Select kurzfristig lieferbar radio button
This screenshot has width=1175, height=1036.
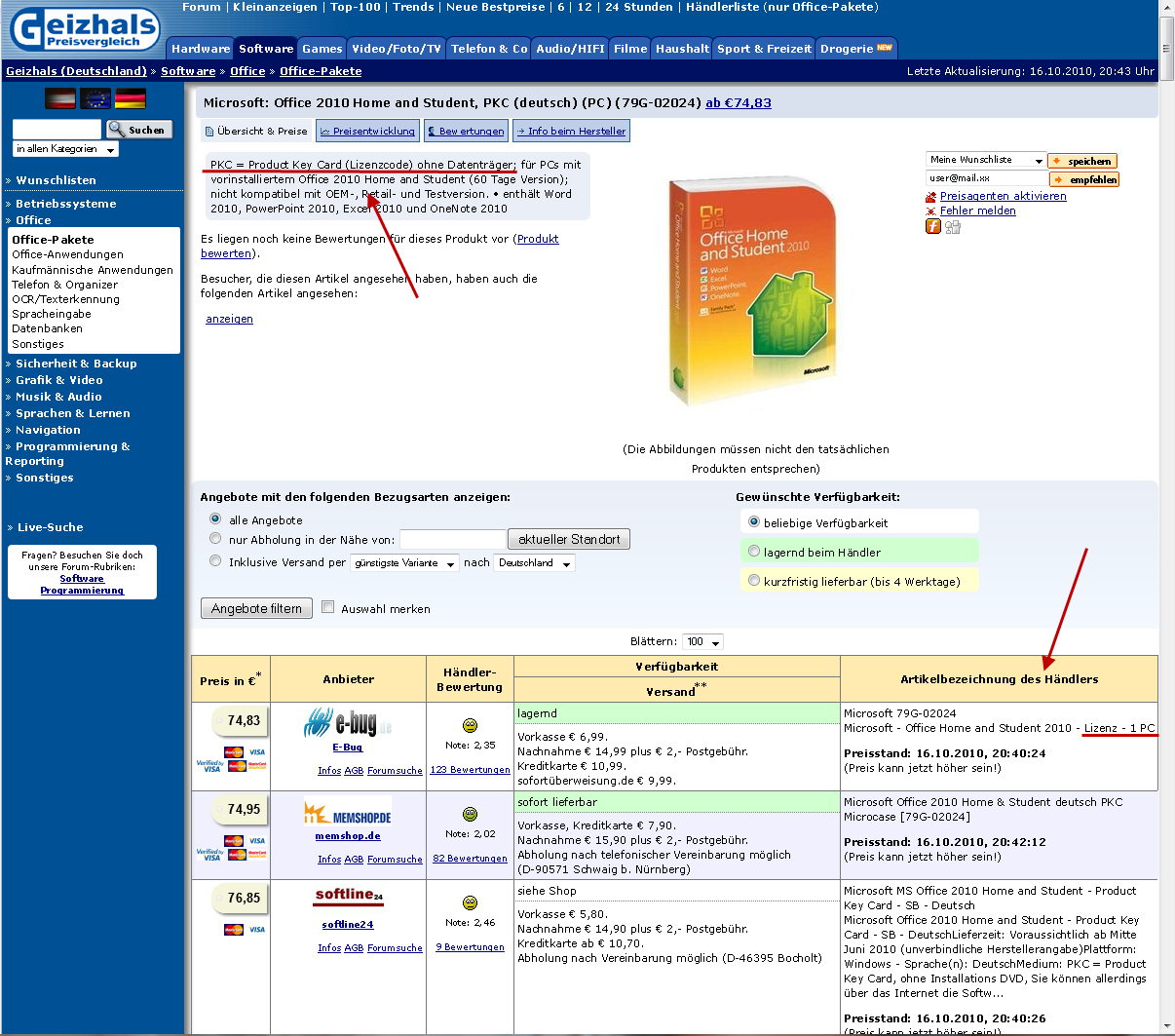(753, 581)
